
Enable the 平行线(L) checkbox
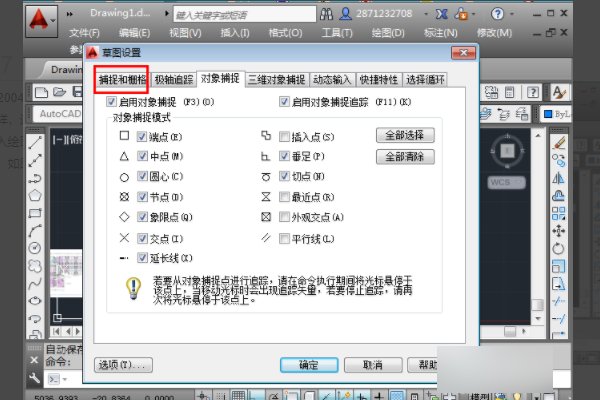point(284,239)
